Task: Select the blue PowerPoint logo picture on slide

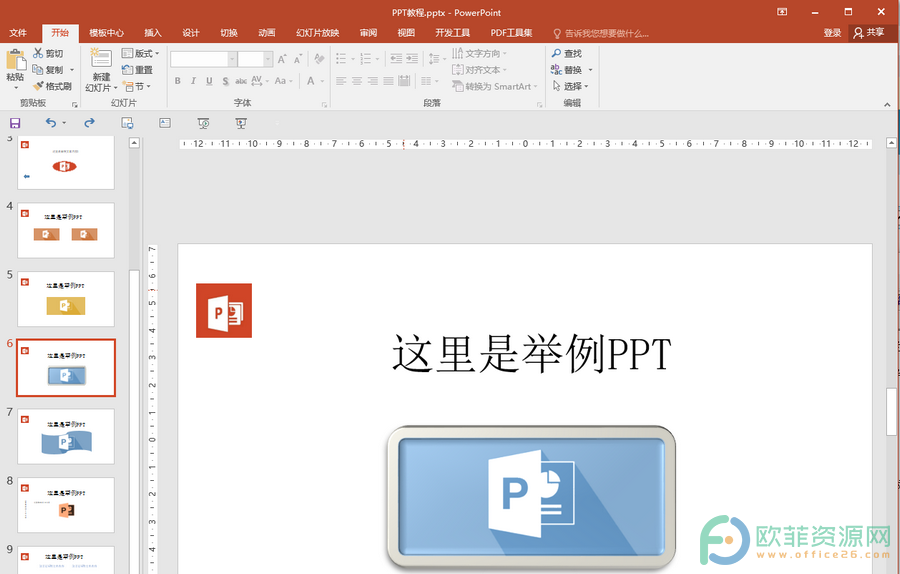Action: [x=532, y=497]
